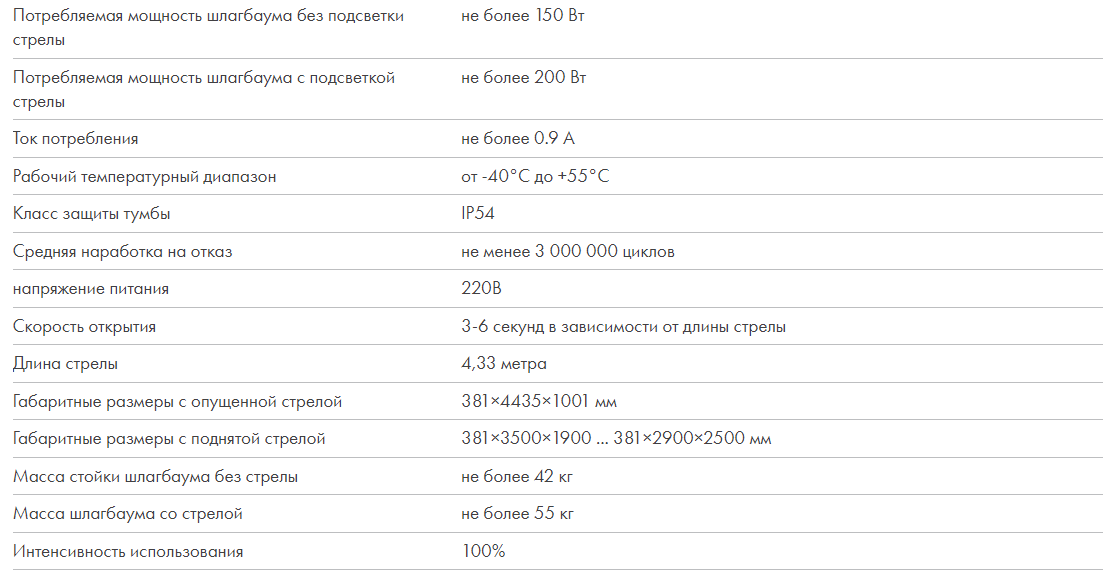
Task: Click the 'не более 0.9 А' current value
Action: (x=517, y=139)
